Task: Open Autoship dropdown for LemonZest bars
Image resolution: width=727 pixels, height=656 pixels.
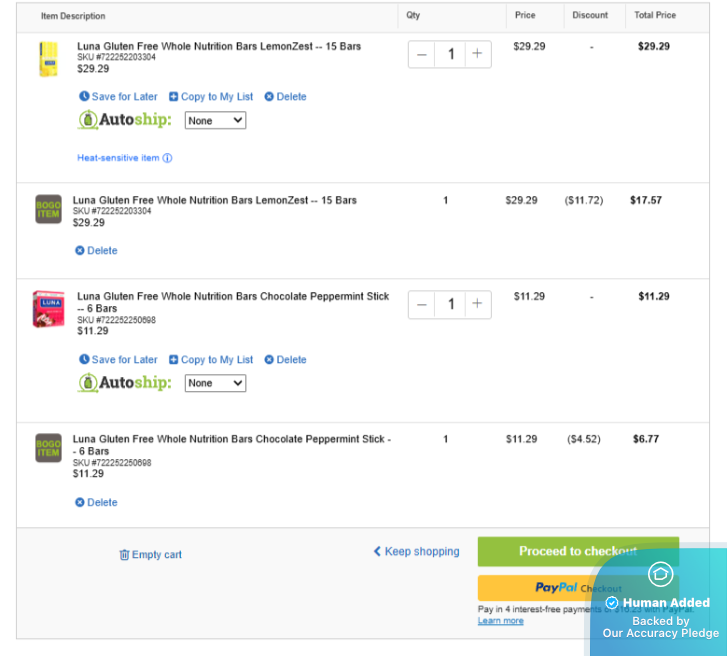Action: [215, 120]
